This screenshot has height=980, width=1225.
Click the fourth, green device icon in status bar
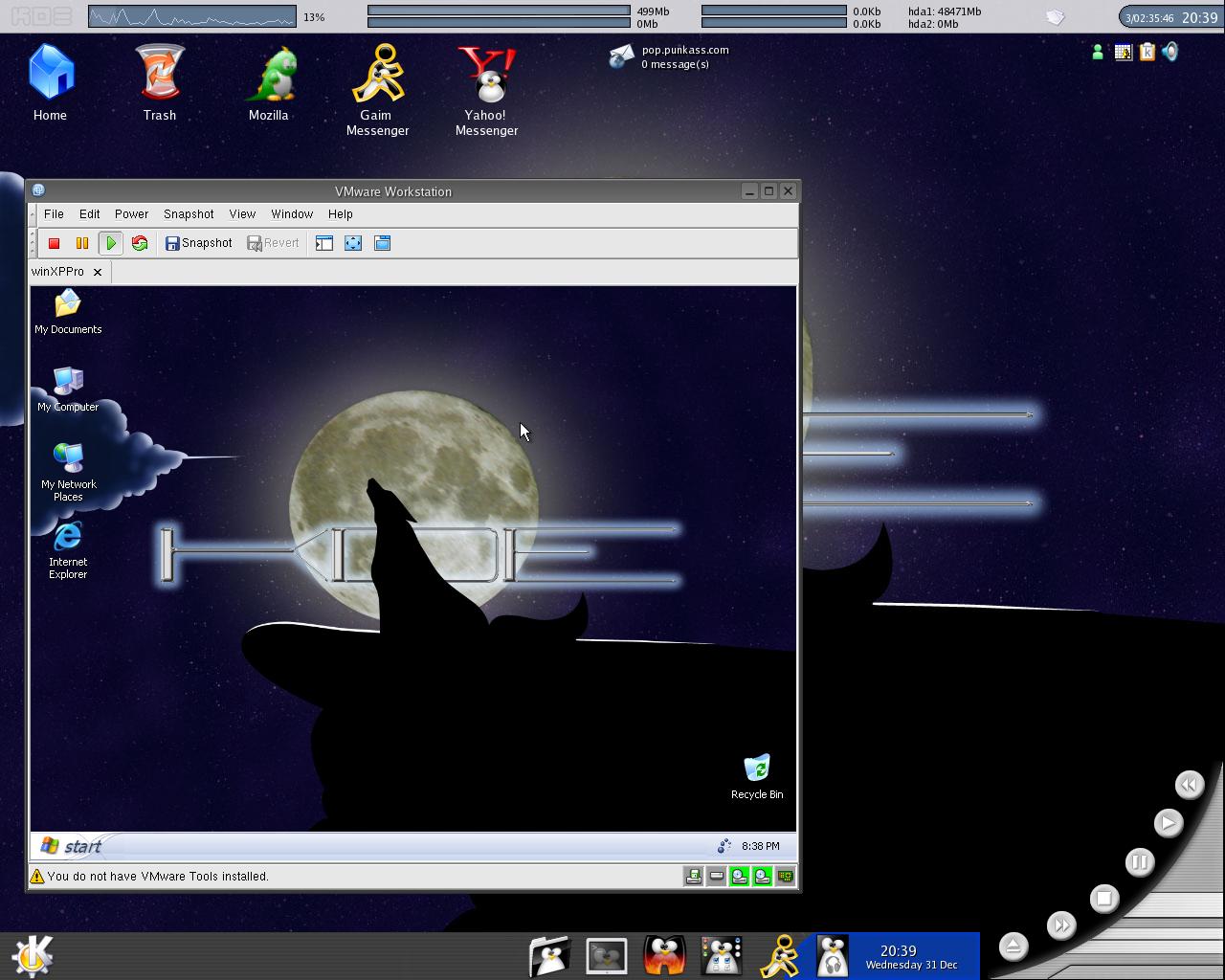tap(763, 877)
